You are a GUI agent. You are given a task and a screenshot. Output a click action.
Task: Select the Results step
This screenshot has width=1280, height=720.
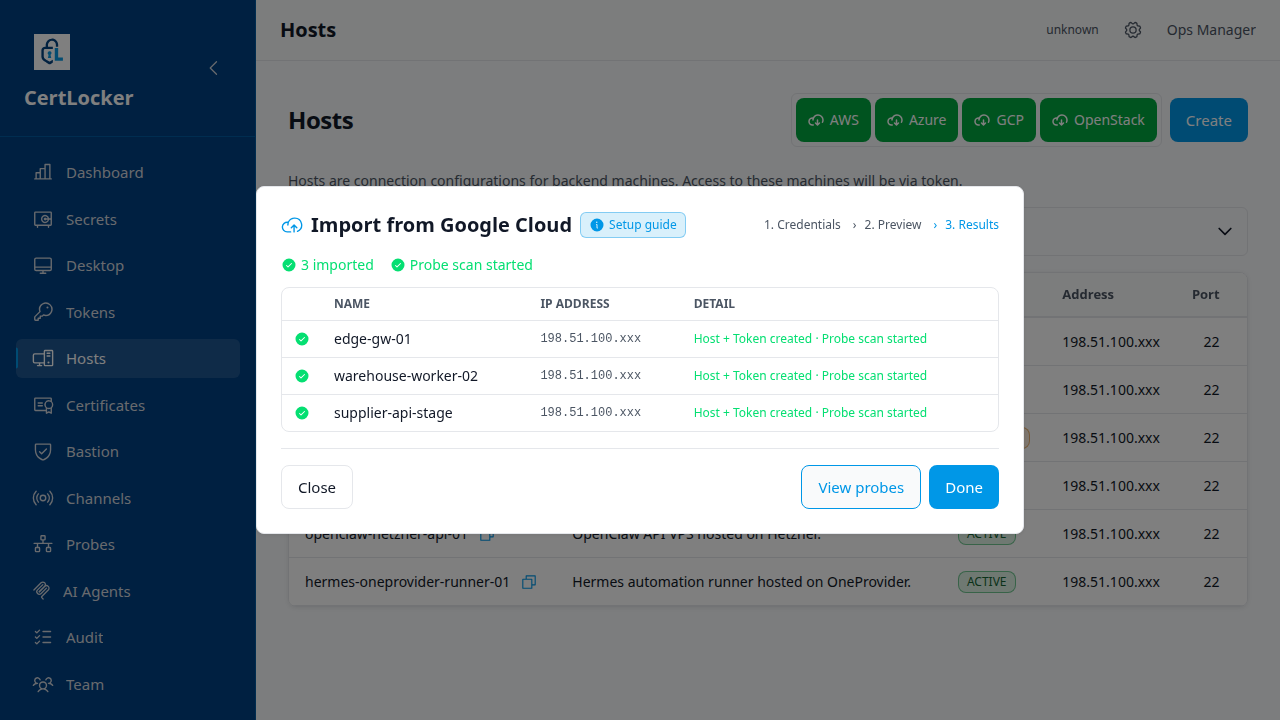972,225
